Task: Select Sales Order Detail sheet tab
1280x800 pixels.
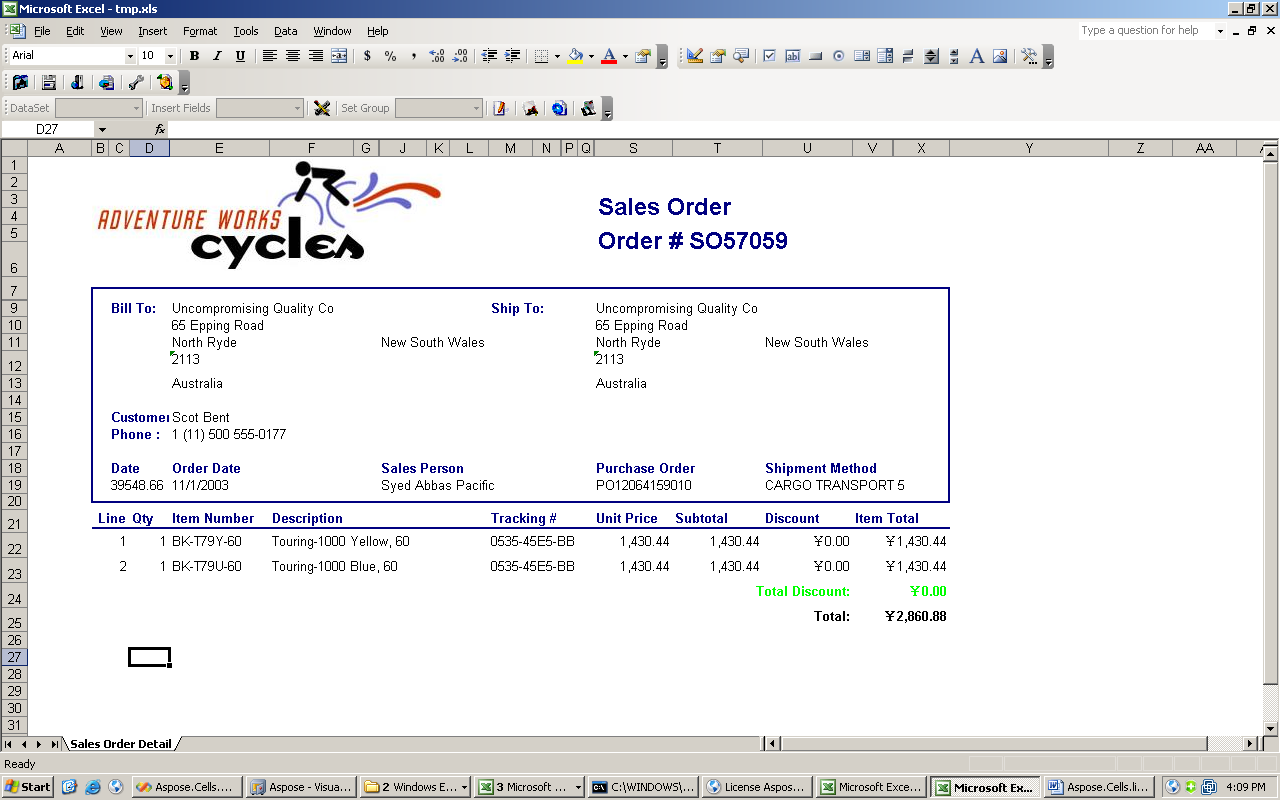Action: [121, 744]
